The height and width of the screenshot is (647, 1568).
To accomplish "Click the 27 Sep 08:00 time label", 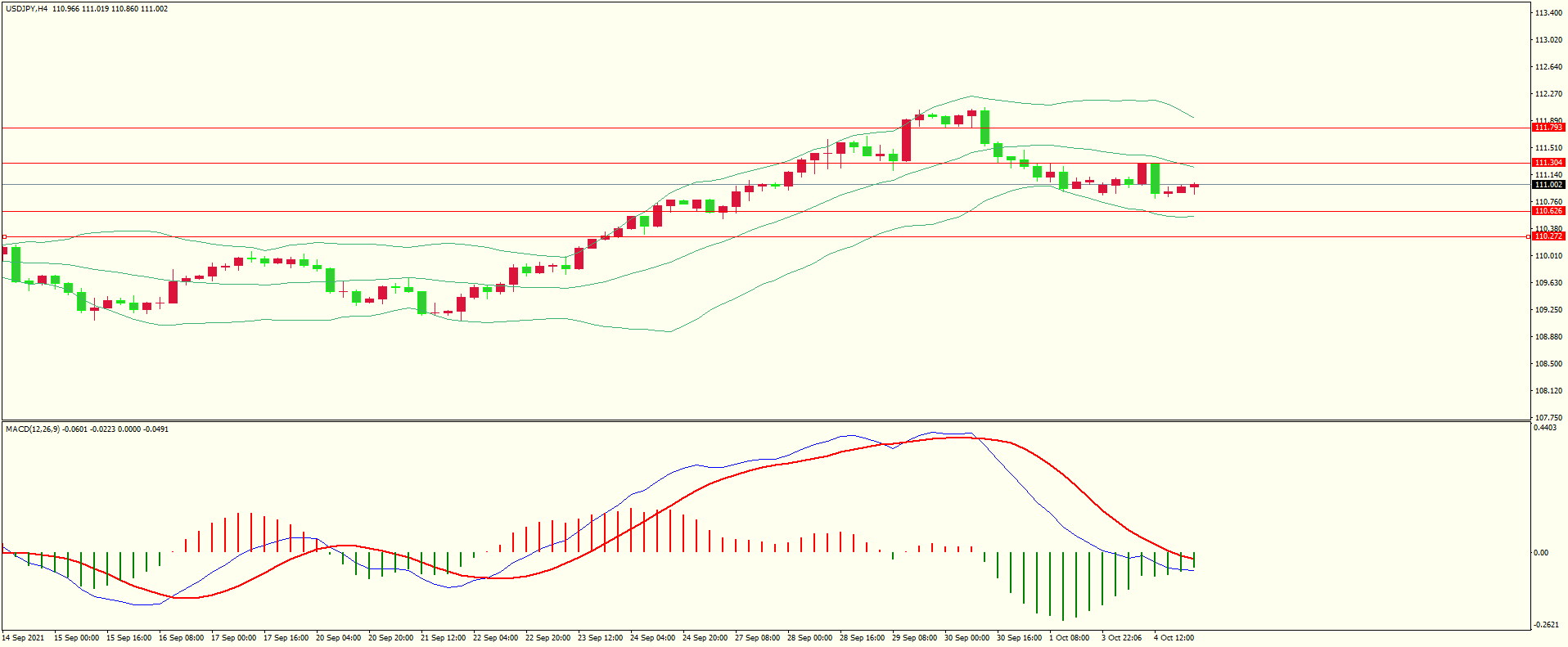I will tap(757, 638).
